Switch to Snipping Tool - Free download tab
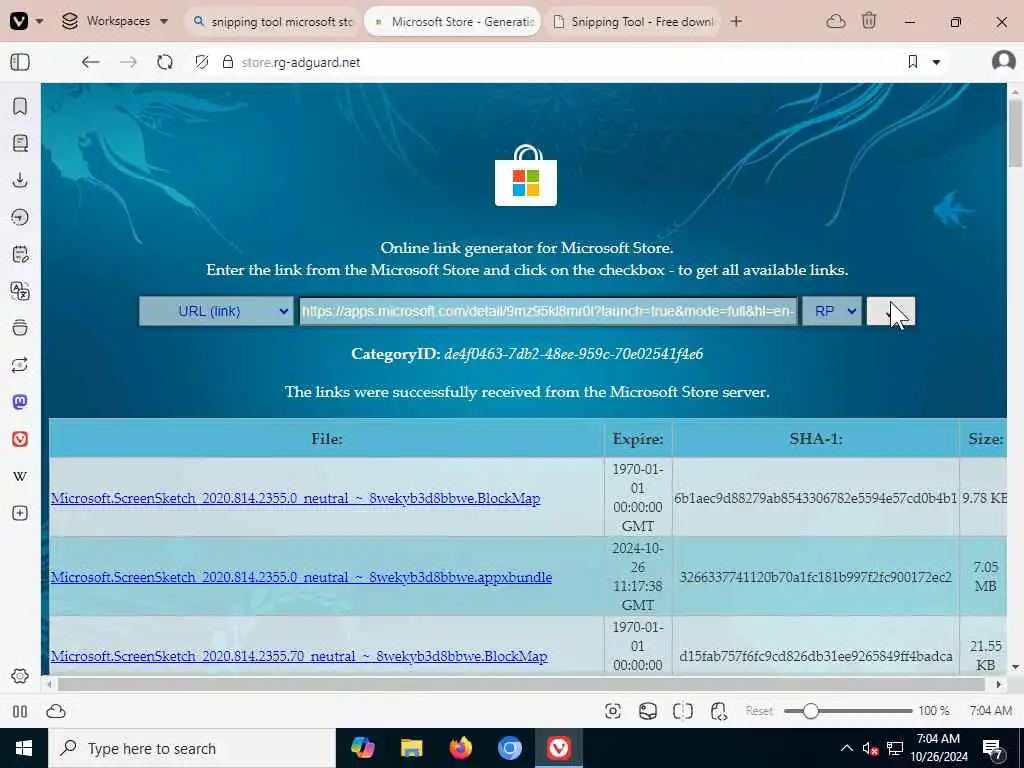 633,22
